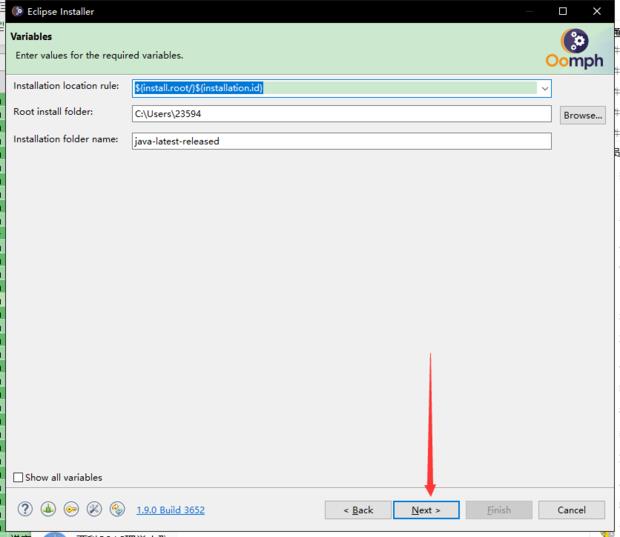This screenshot has height=537, width=620.
Task: Open the SSH key settings icon
Action: tap(71, 509)
